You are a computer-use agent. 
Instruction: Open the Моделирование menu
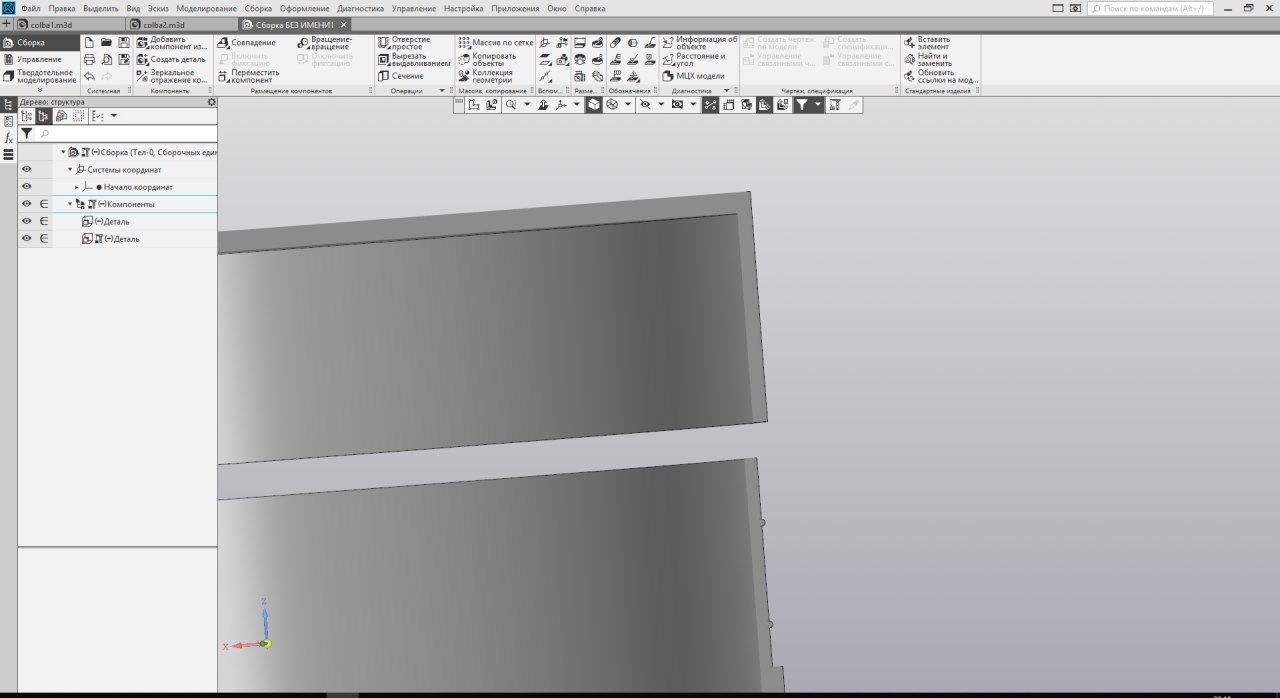206,8
